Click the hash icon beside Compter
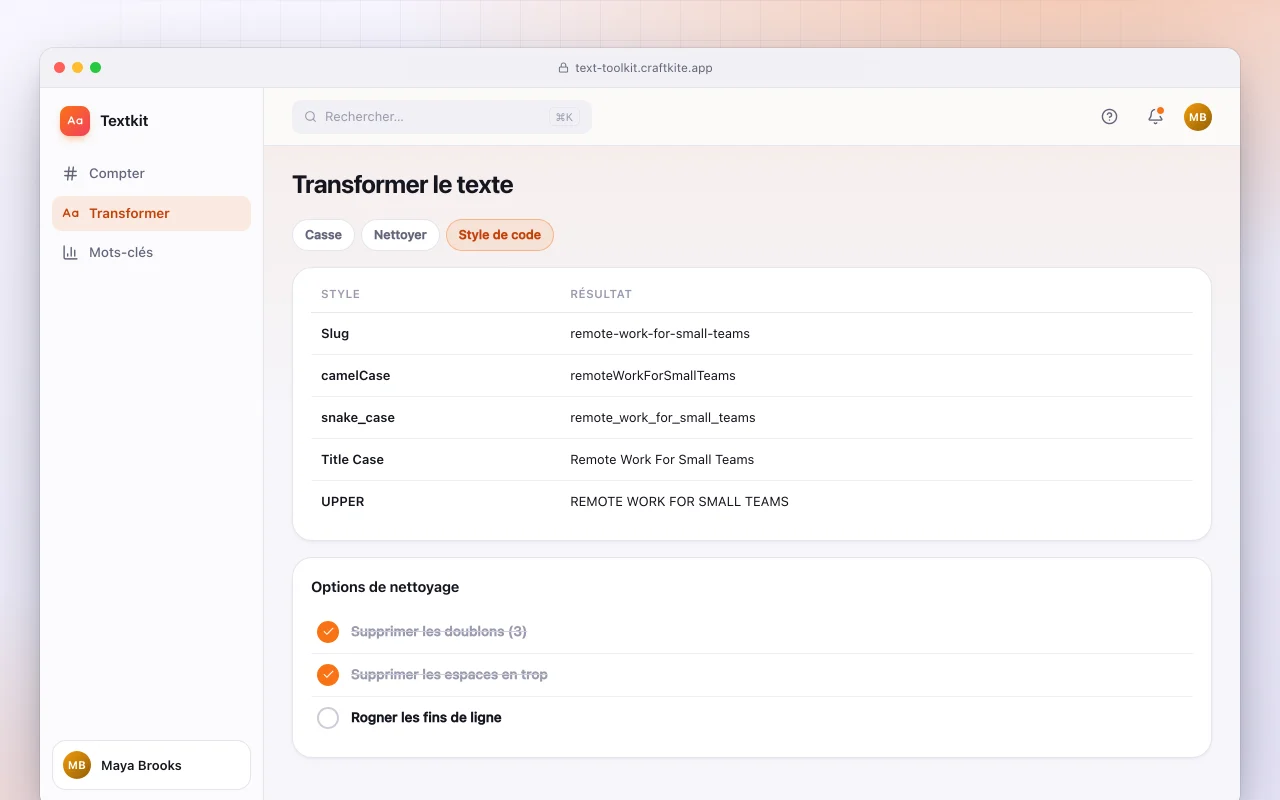This screenshot has width=1280, height=800. click(x=70, y=173)
